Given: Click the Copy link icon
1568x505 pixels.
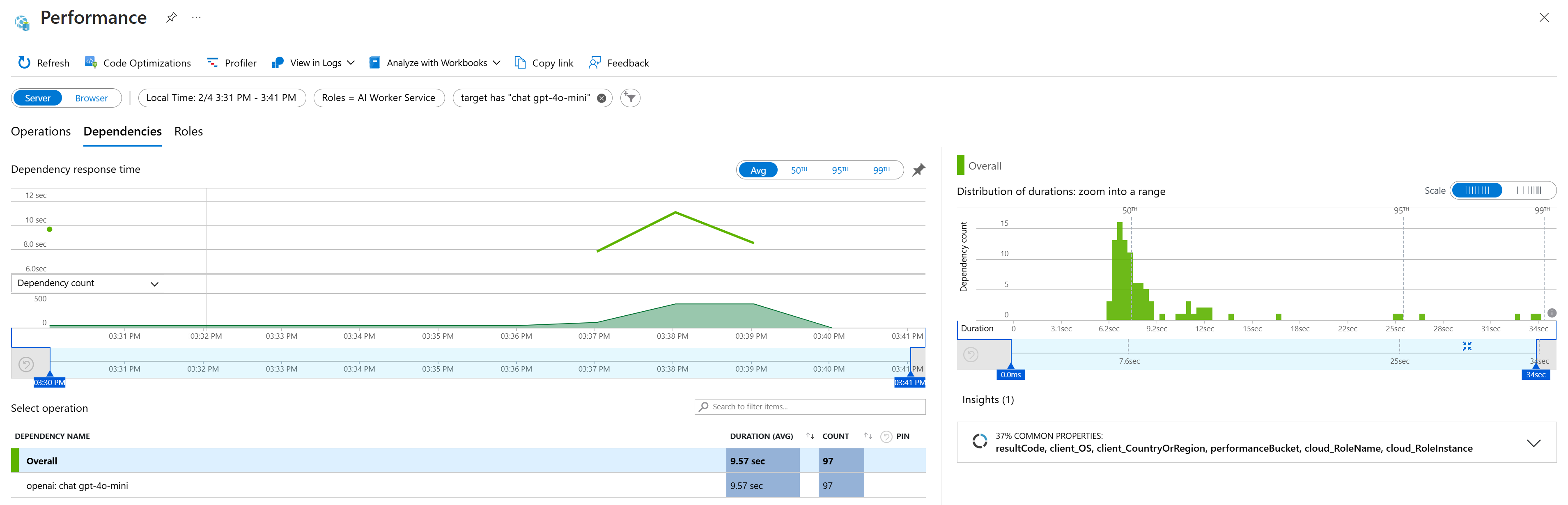Looking at the screenshot, I should 521,63.
